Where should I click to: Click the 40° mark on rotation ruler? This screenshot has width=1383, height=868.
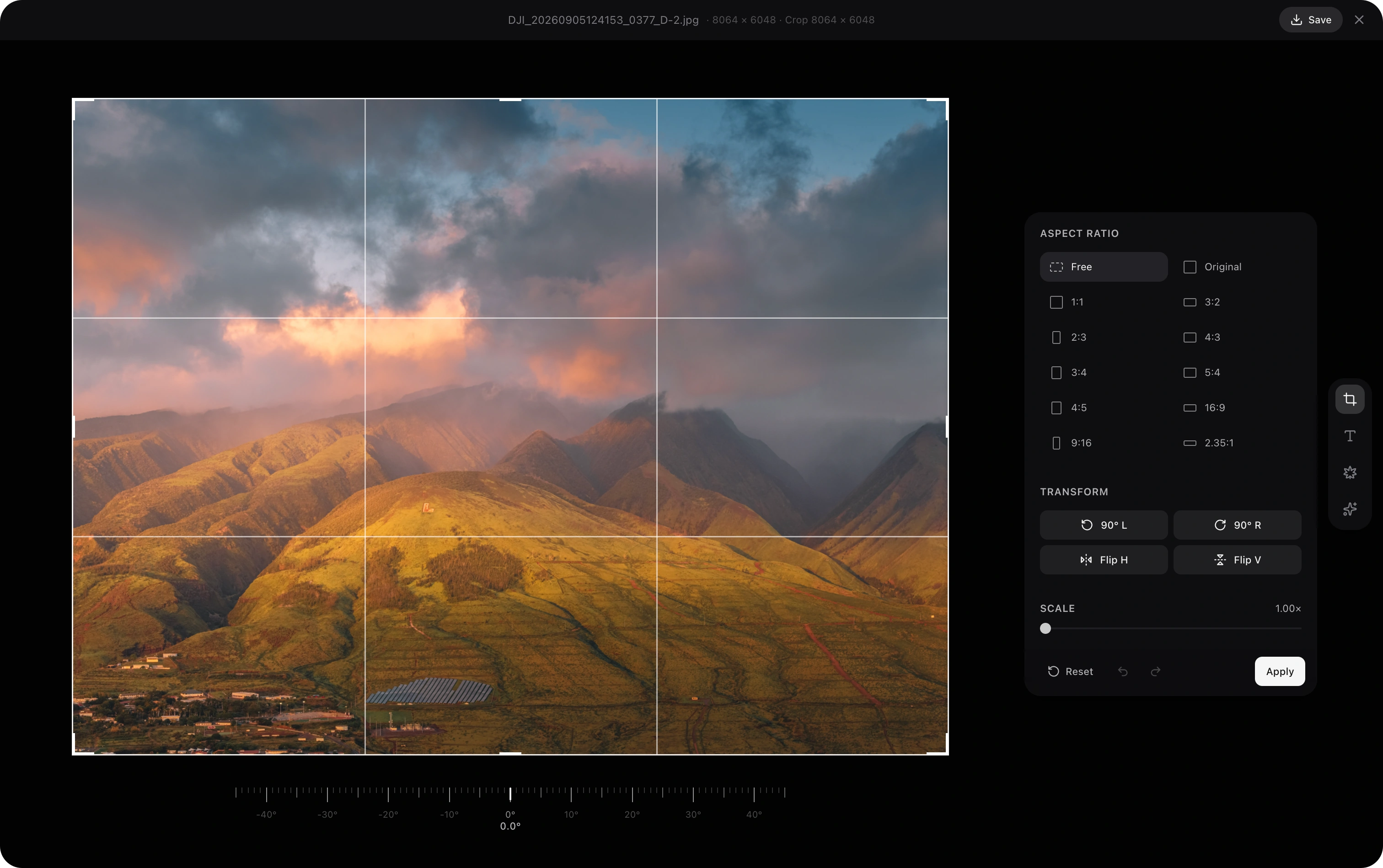point(754,814)
